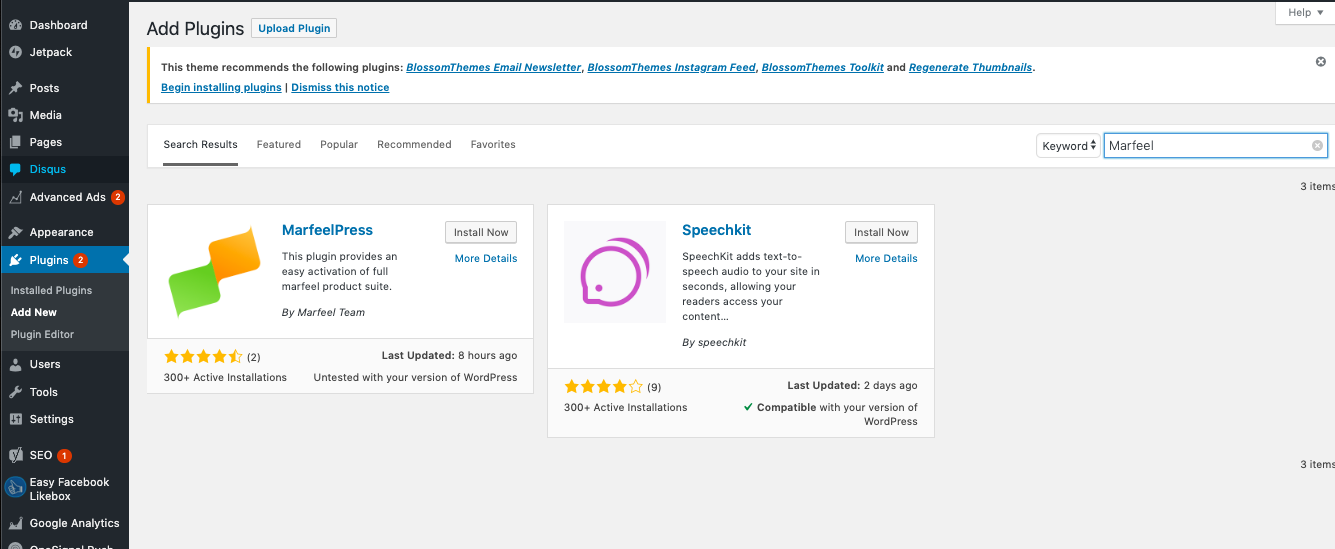This screenshot has height=549, width=1335.
Task: Open the Dashboard menu label
Action: click(x=58, y=25)
